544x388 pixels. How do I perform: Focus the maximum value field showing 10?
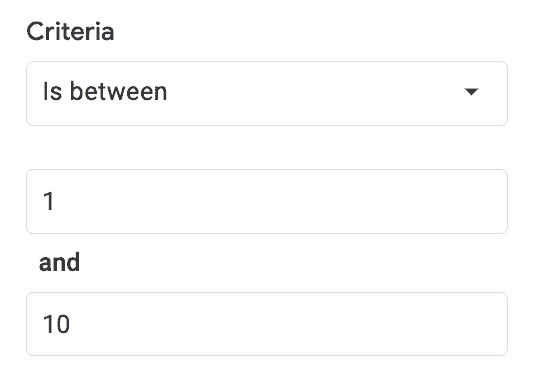pos(267,324)
